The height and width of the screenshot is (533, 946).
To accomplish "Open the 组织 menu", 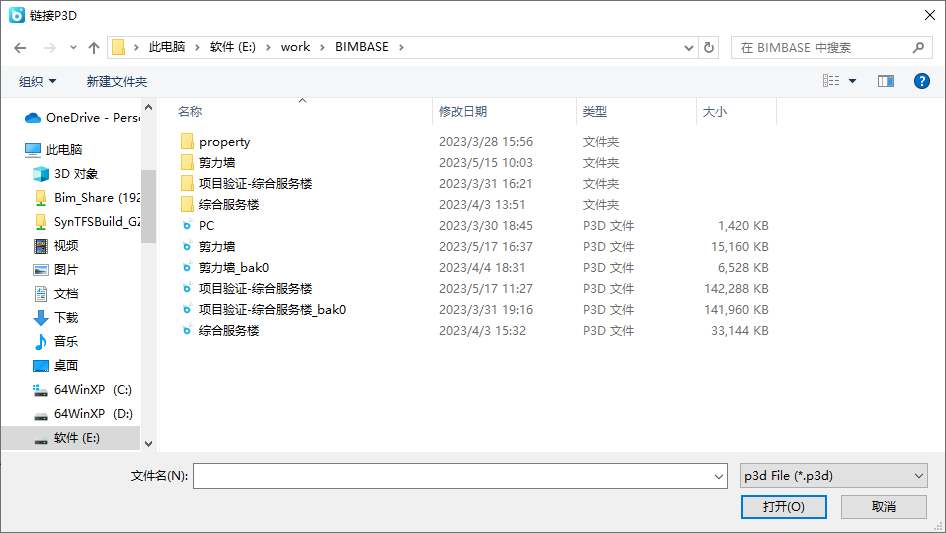I will (37, 81).
